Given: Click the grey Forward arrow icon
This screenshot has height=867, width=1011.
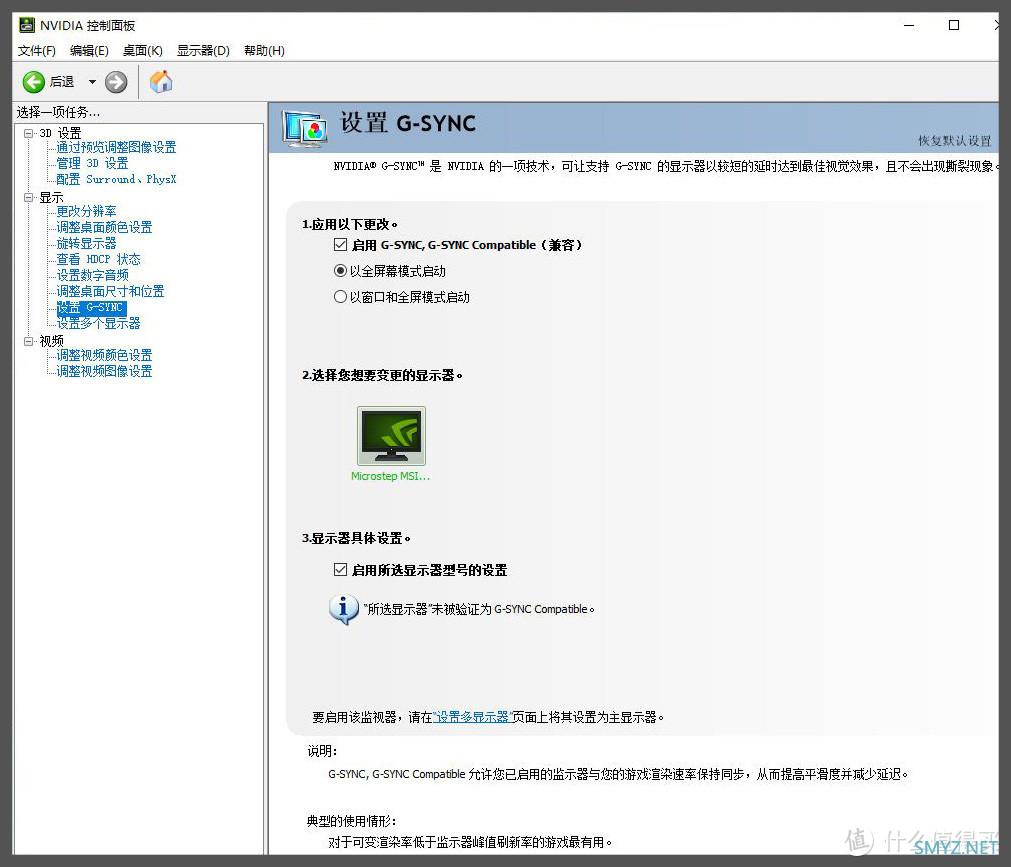Looking at the screenshot, I should (x=116, y=82).
